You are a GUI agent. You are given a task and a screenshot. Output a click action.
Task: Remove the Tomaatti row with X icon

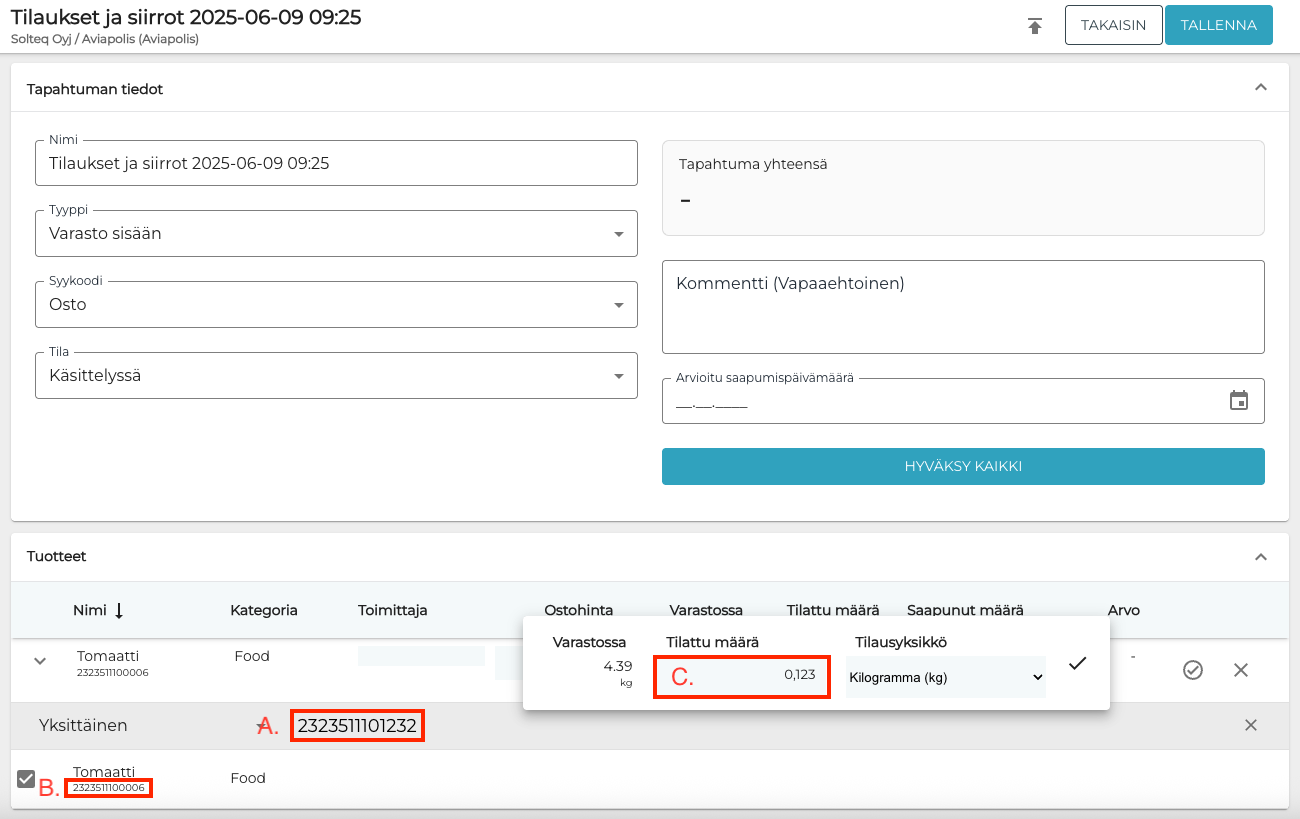pyautogui.click(x=1241, y=670)
